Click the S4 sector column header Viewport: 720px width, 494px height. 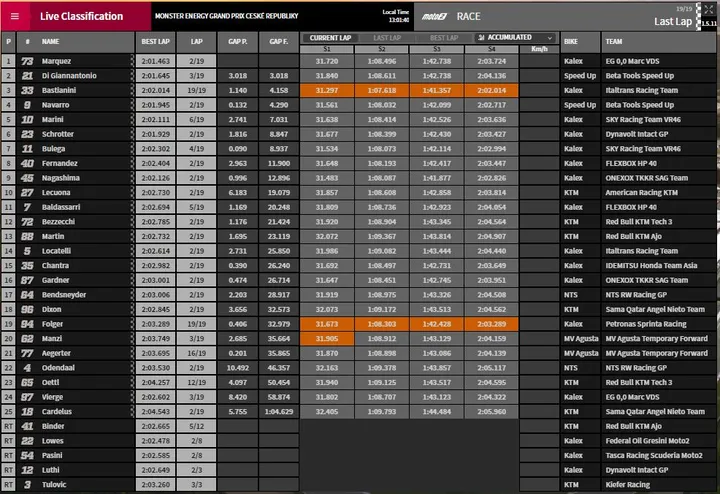tap(491, 49)
